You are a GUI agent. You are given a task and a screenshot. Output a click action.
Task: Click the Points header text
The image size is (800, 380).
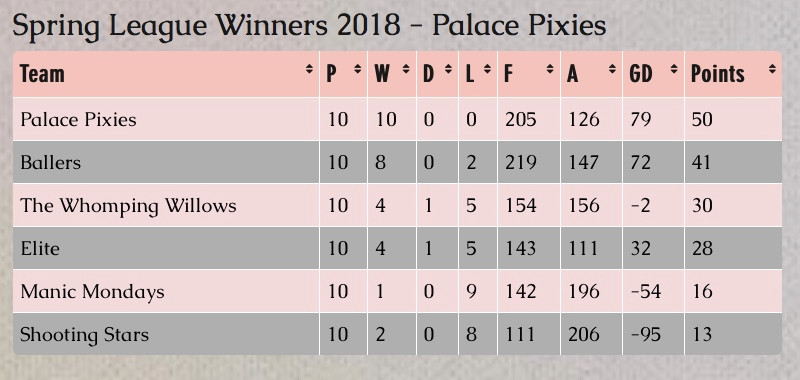pos(717,74)
